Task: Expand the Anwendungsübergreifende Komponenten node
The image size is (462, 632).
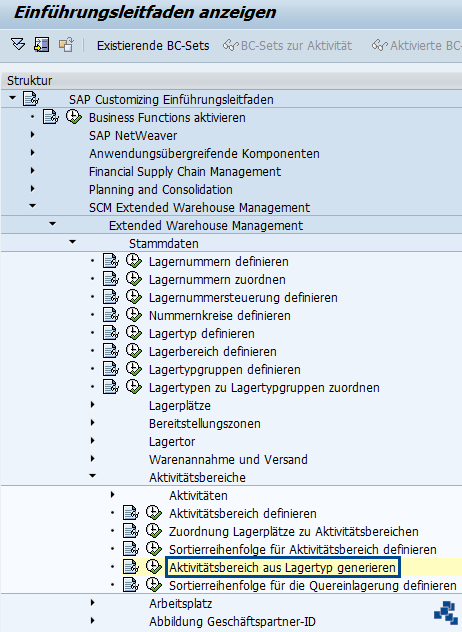Action: 33,153
